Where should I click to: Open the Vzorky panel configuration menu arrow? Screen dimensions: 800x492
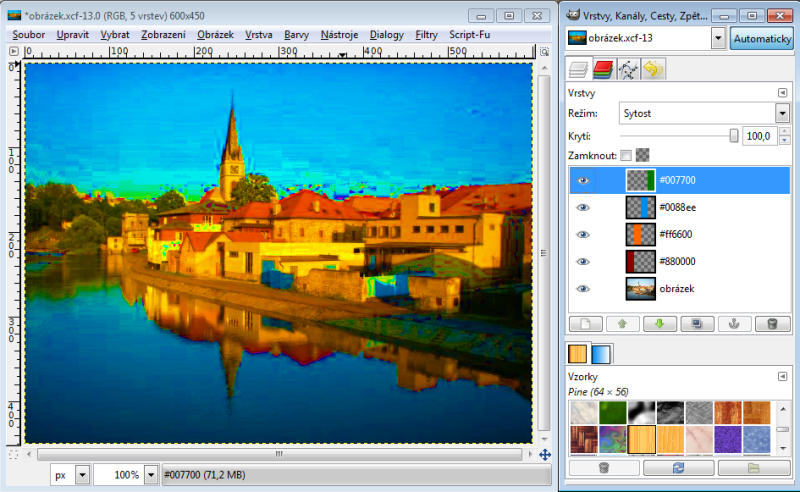click(x=782, y=377)
